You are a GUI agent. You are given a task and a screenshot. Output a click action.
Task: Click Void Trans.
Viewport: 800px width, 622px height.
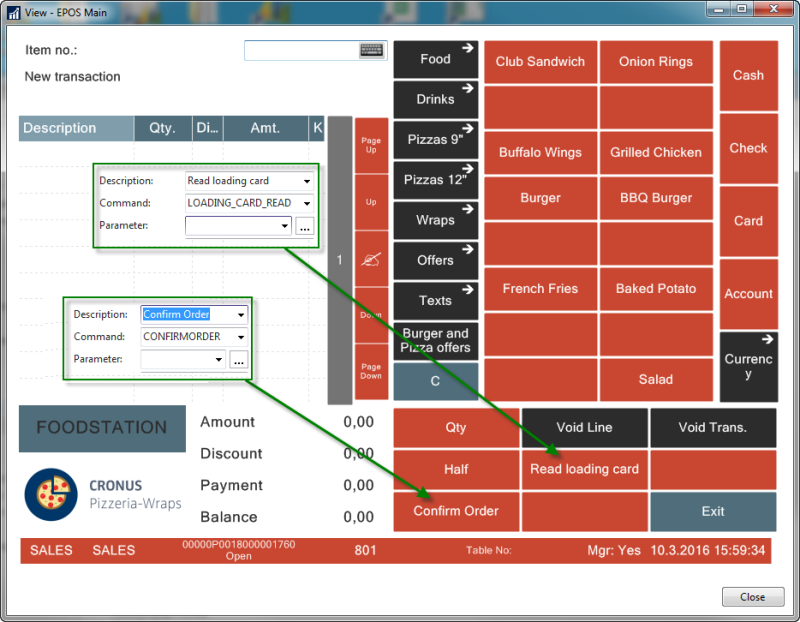[x=713, y=428]
